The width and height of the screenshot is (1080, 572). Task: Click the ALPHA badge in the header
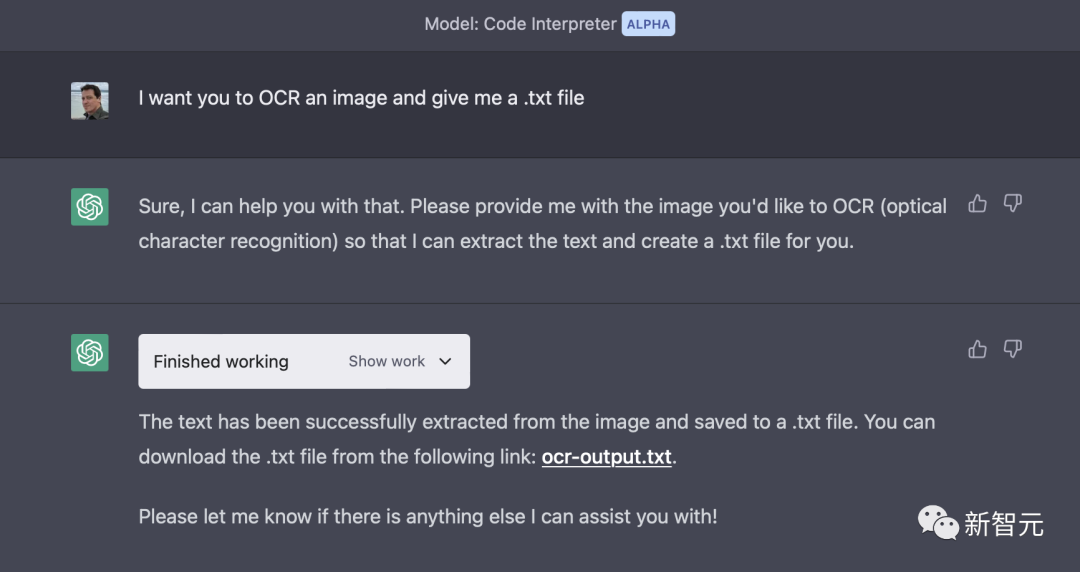(x=648, y=24)
